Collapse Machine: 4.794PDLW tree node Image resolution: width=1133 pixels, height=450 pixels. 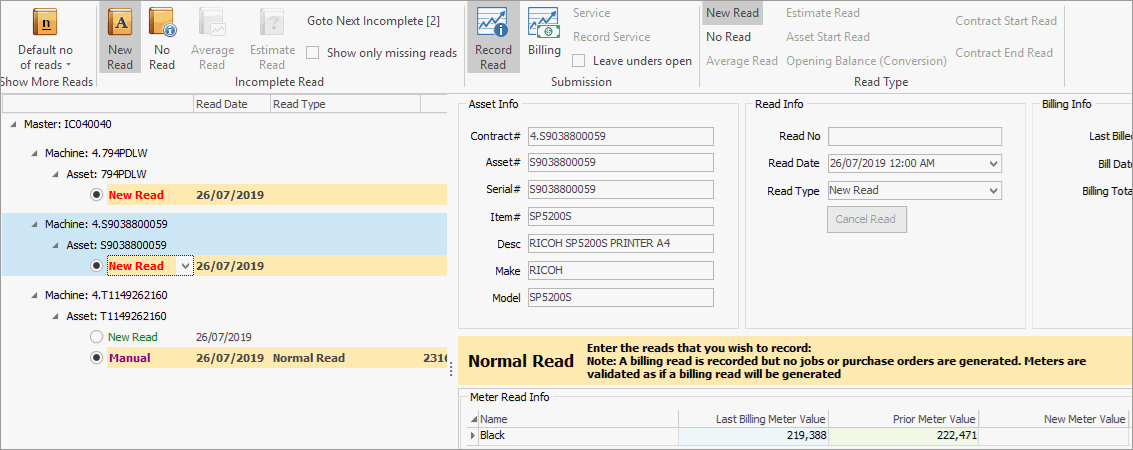[x=35, y=153]
